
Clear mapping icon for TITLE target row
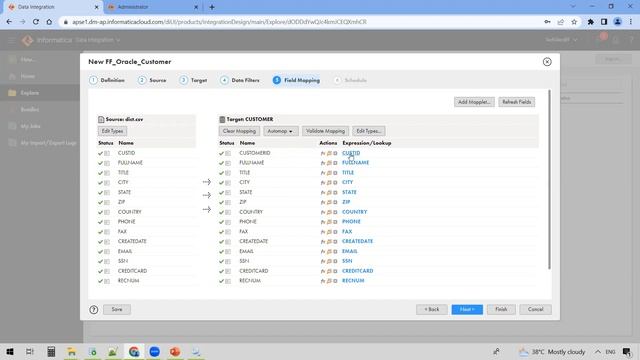[335, 173]
